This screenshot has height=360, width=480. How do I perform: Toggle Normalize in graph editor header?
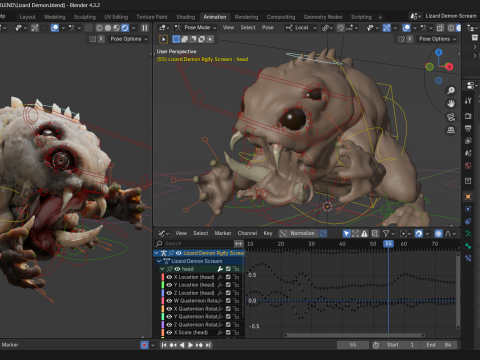point(298,233)
